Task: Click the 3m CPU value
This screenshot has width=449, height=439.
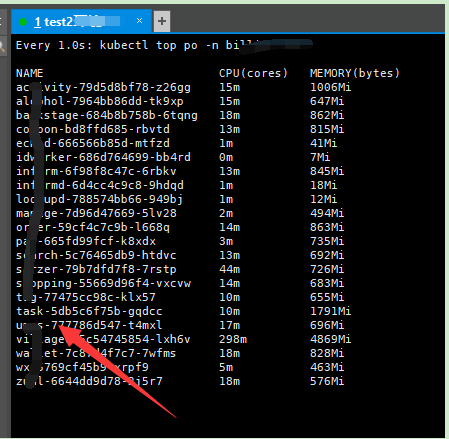Action: pos(226,241)
